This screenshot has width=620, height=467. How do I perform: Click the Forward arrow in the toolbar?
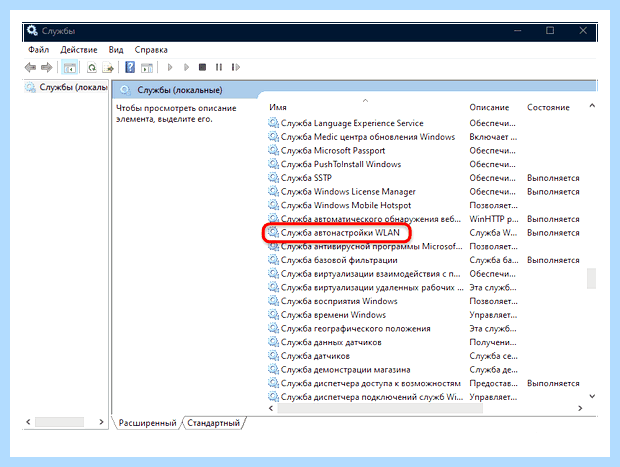tap(47, 68)
